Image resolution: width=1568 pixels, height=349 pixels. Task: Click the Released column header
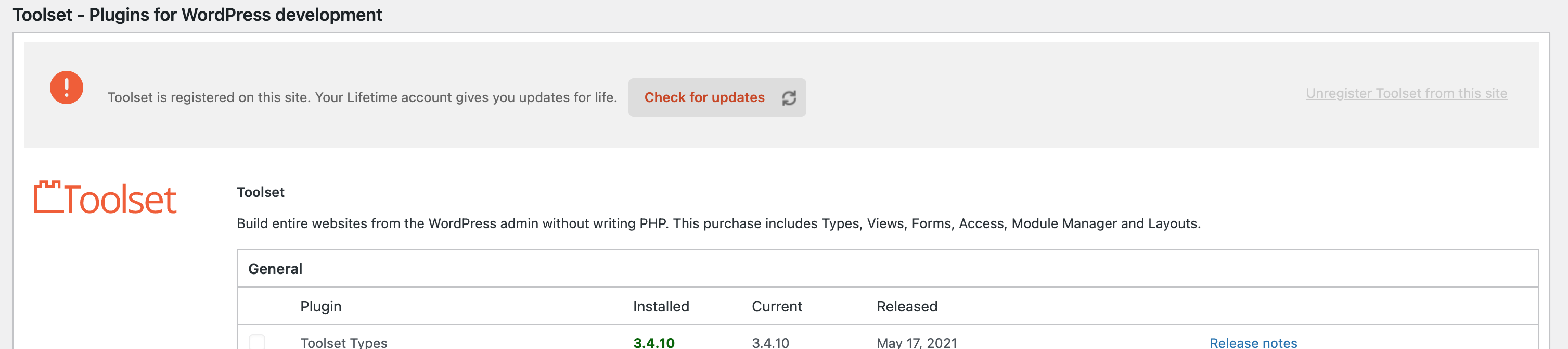pyautogui.click(x=906, y=306)
